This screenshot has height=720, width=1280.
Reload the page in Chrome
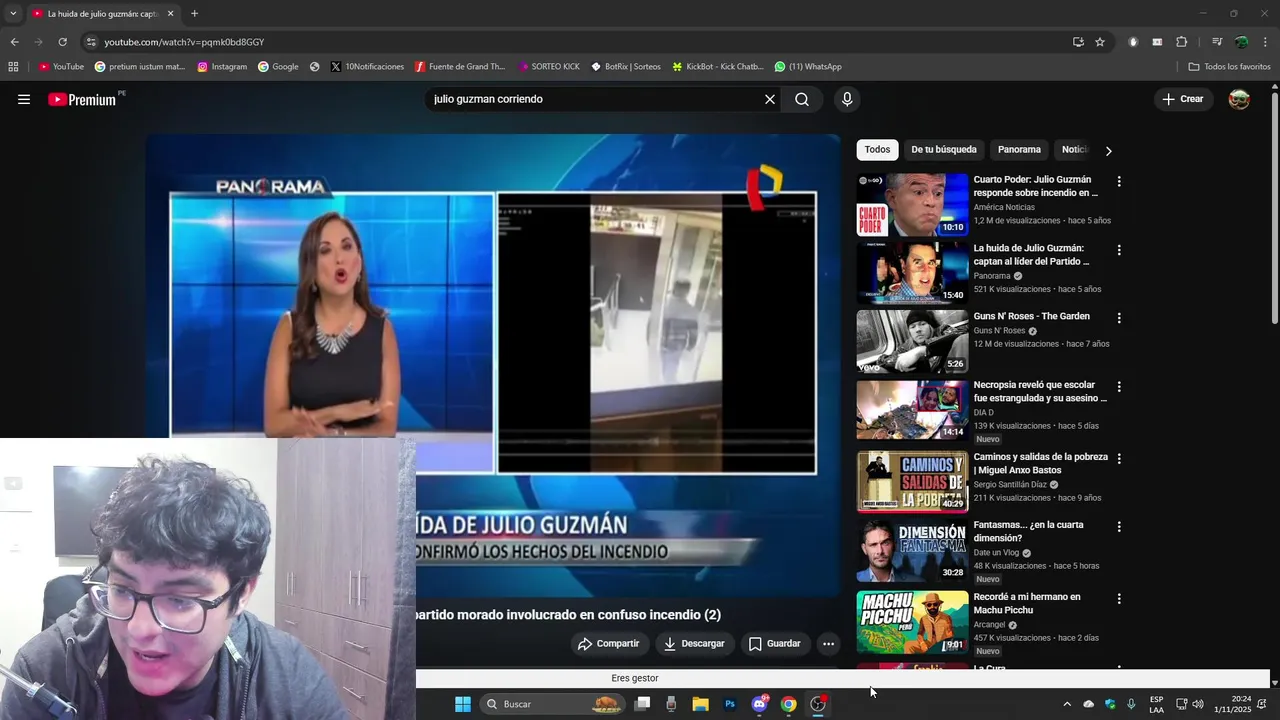coord(62,42)
